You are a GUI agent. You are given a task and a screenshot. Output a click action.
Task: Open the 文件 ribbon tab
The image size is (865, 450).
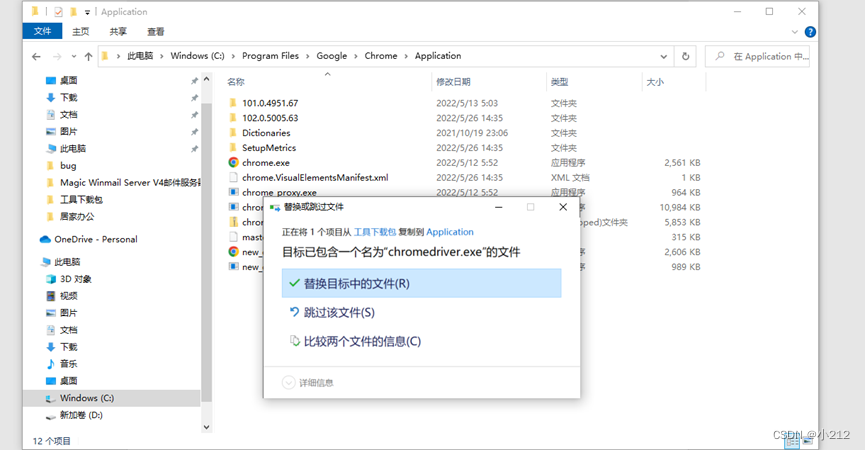pos(42,31)
